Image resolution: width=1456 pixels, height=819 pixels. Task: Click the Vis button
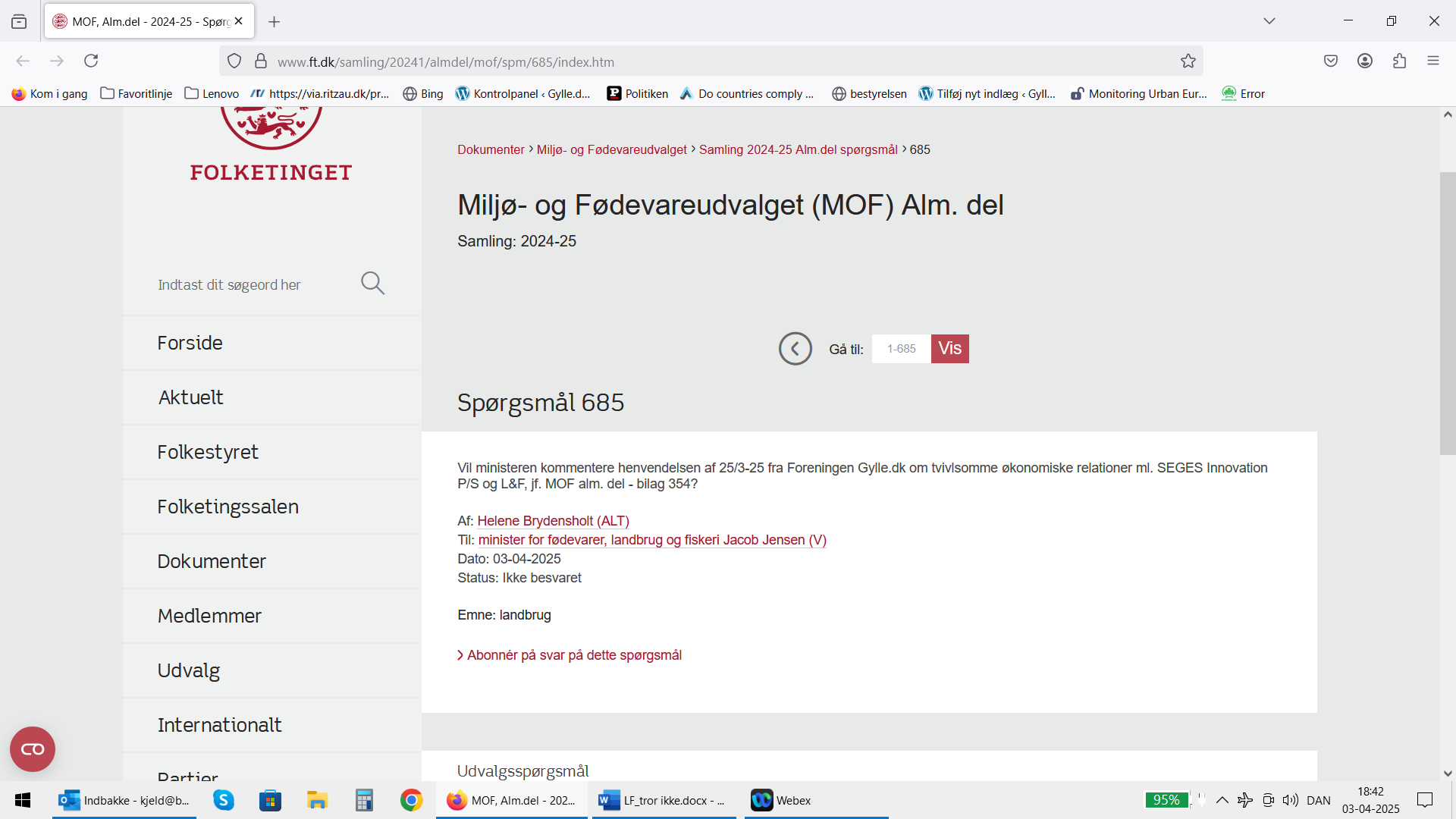(950, 349)
